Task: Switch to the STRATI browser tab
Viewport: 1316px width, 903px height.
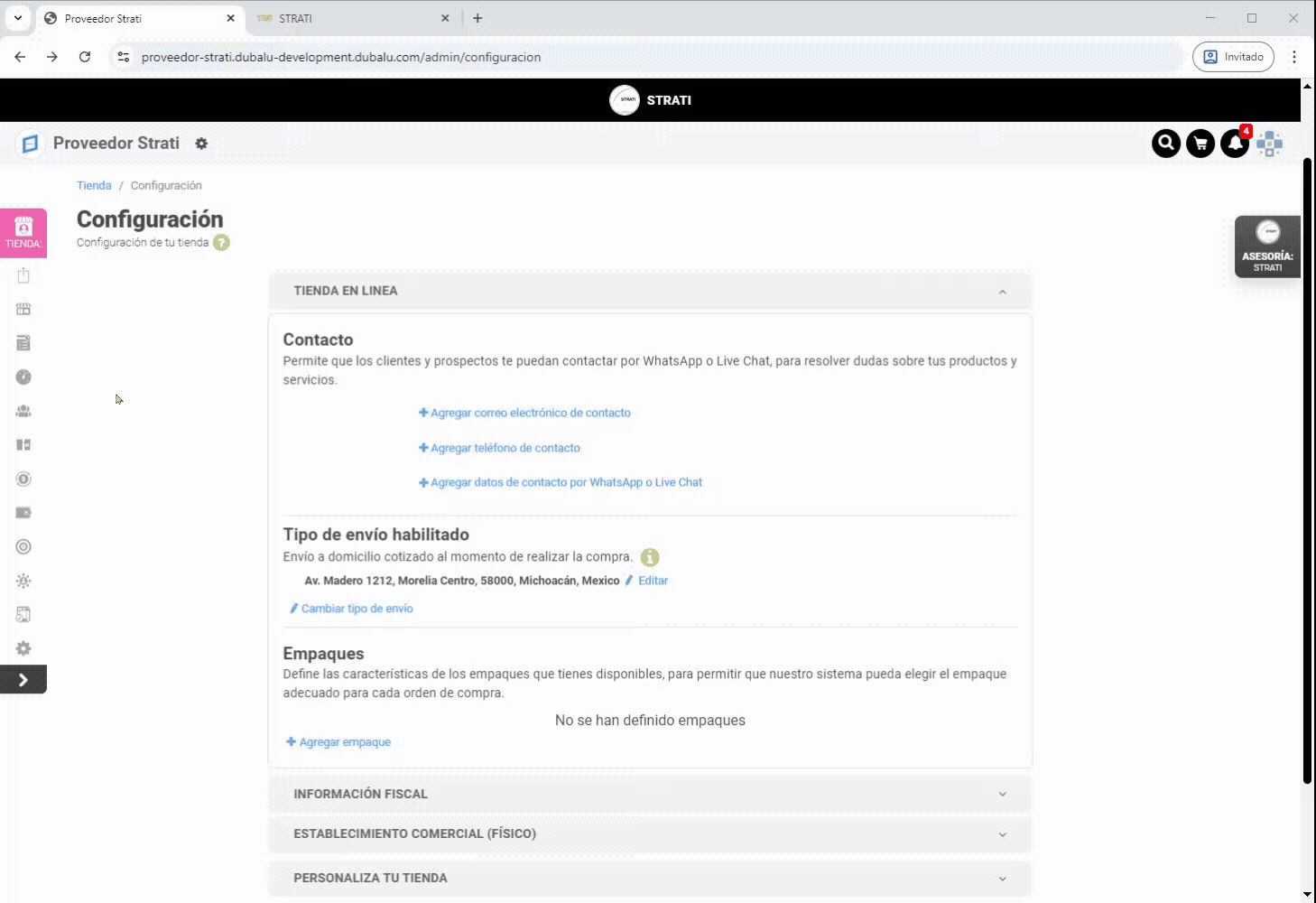Action: 352,18
